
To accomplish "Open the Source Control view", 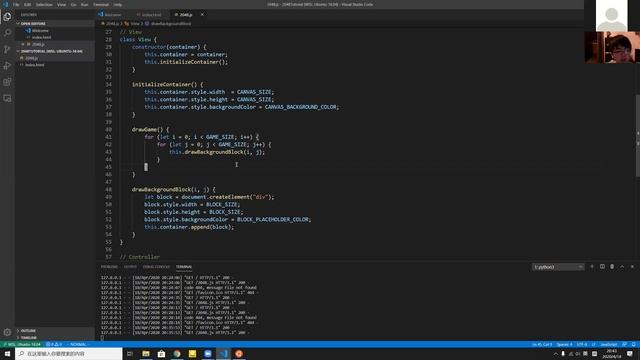I will pos(7,49).
